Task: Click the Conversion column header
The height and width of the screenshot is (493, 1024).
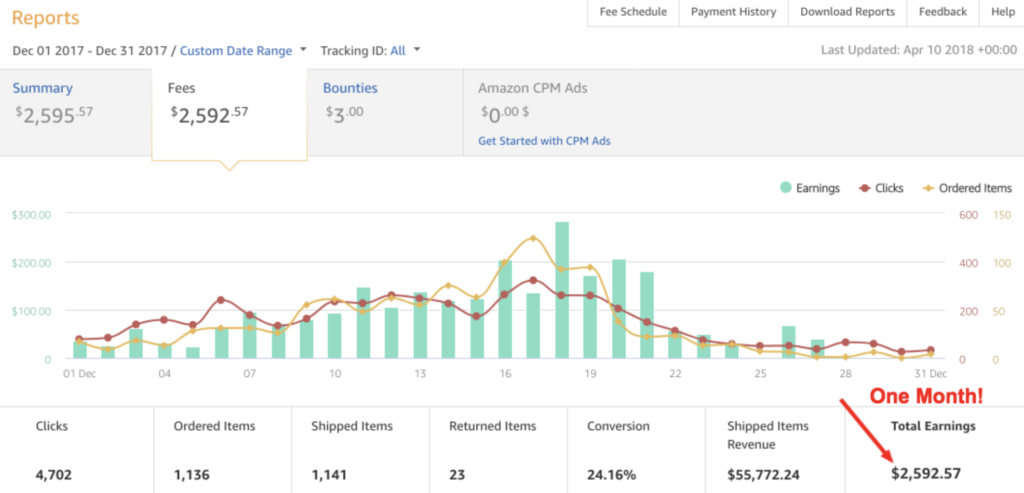Action: tap(618, 426)
